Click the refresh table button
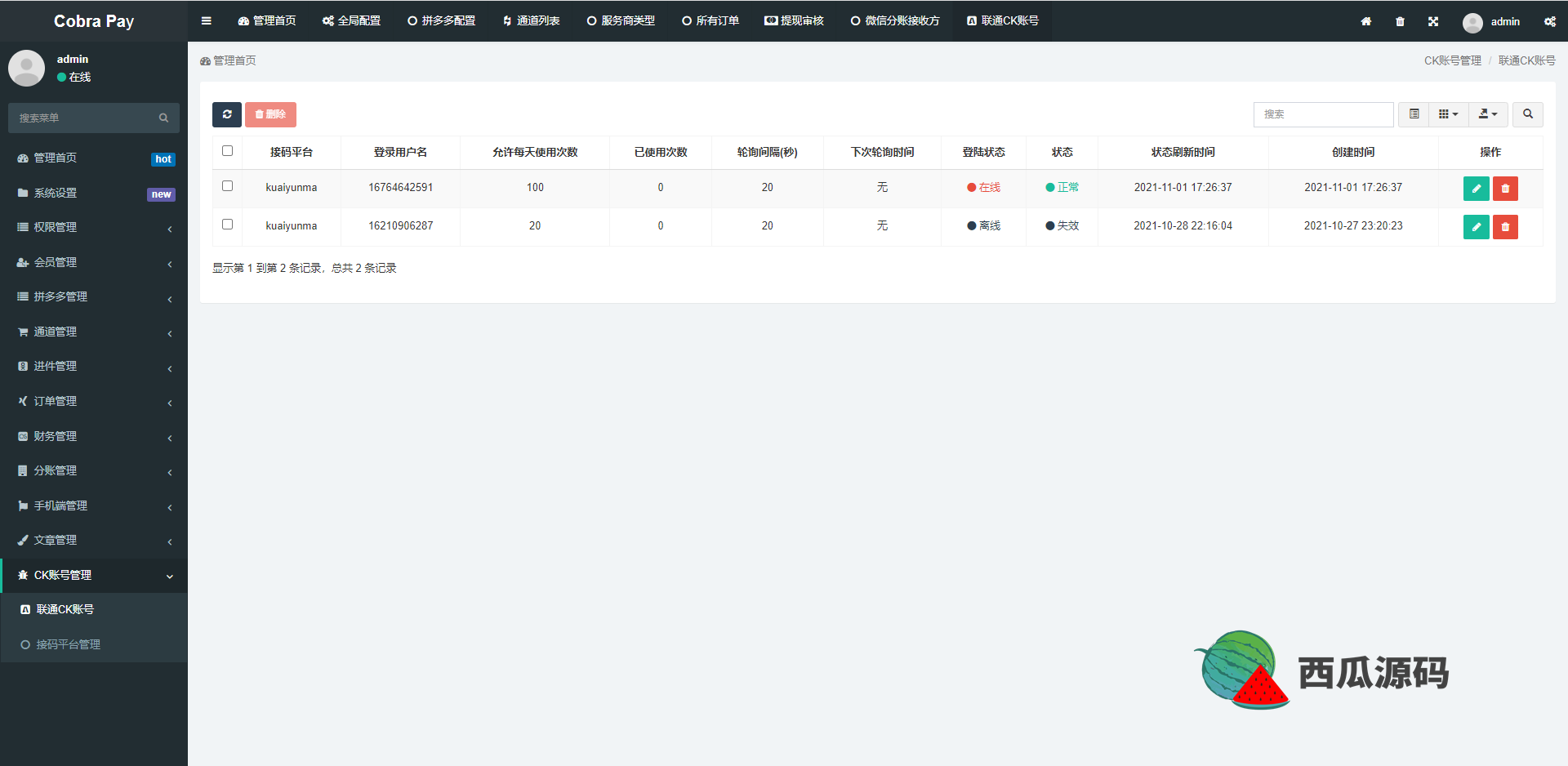The height and width of the screenshot is (766, 1568). 227,114
